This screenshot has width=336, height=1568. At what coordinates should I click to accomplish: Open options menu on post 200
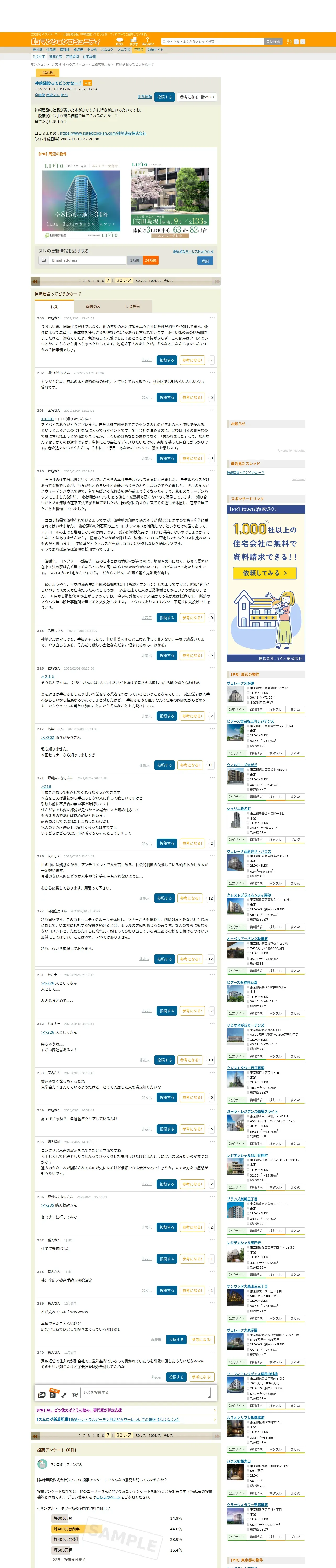pos(212,318)
